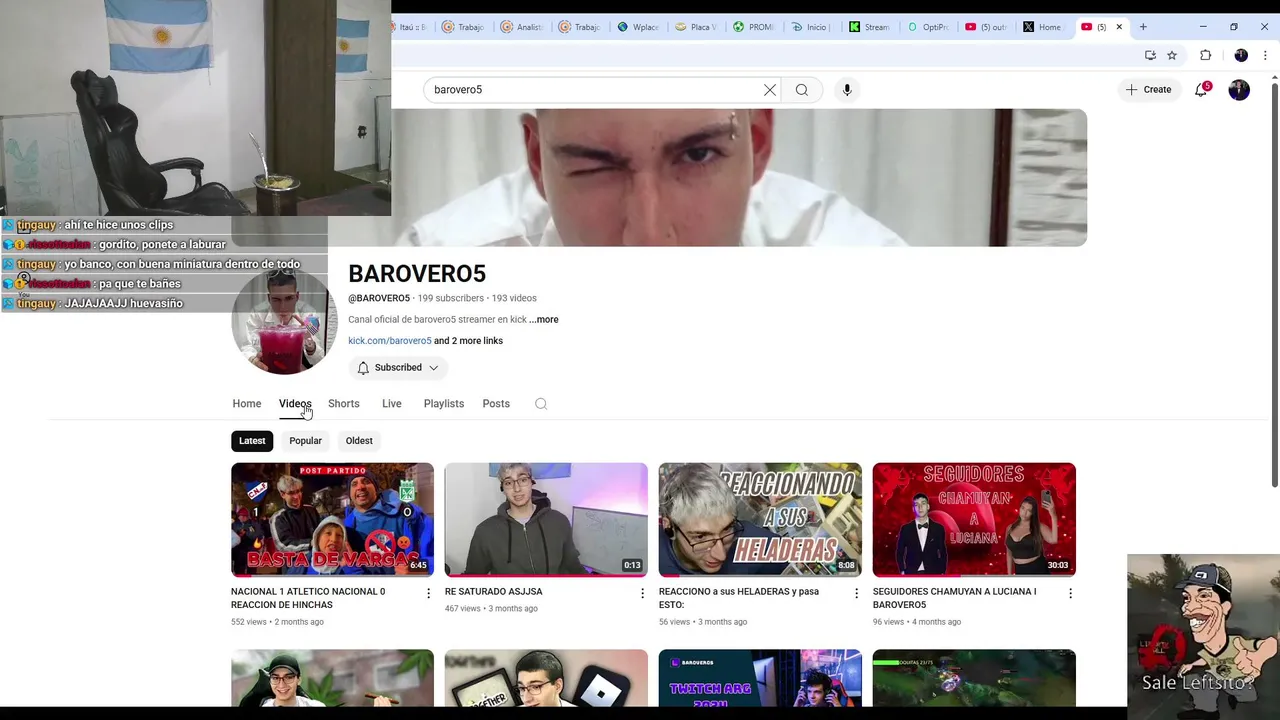Open a new browser tab

click(x=1143, y=27)
